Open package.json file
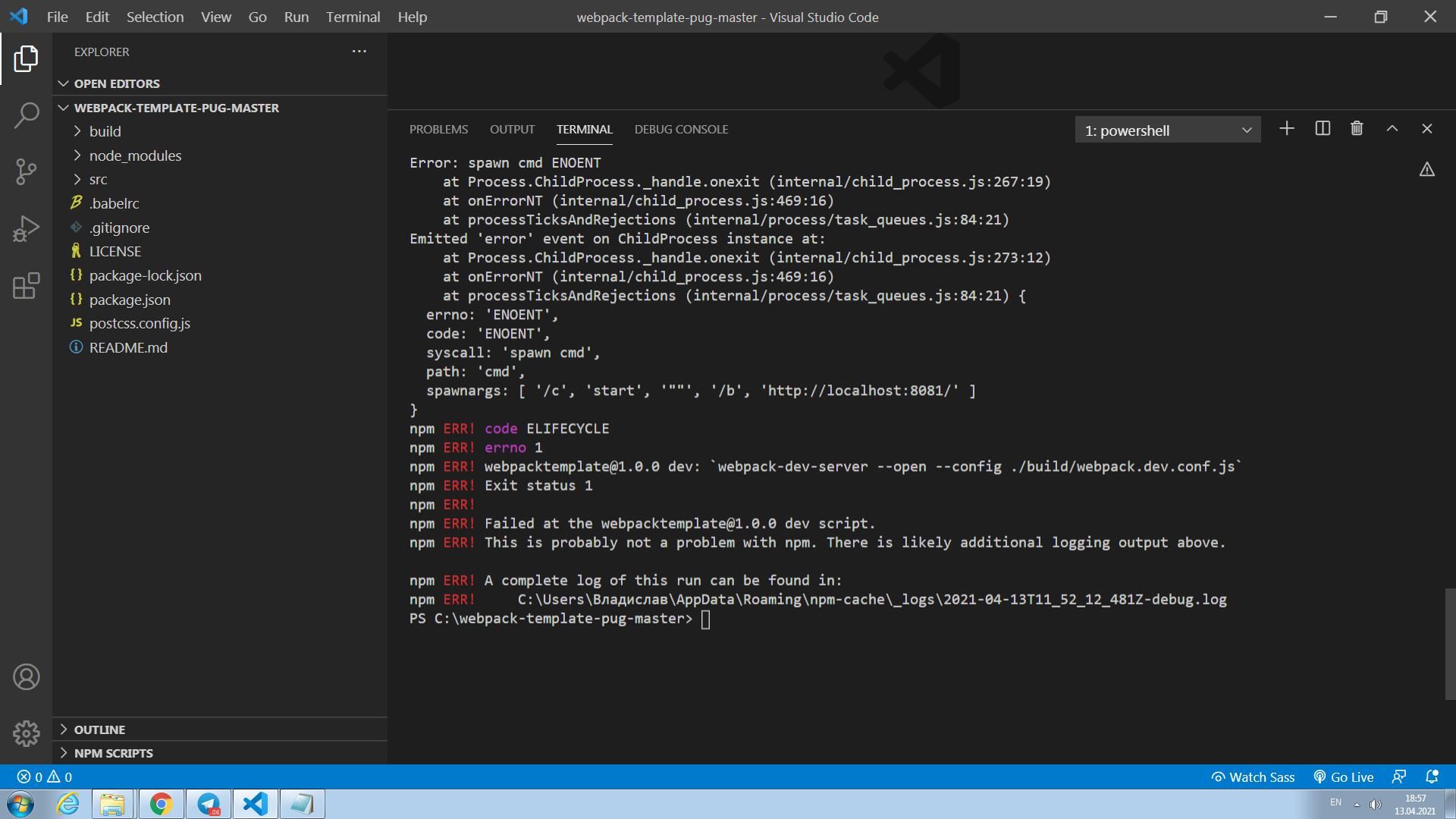Screen dimensions: 1456x819 coord(220,300)
